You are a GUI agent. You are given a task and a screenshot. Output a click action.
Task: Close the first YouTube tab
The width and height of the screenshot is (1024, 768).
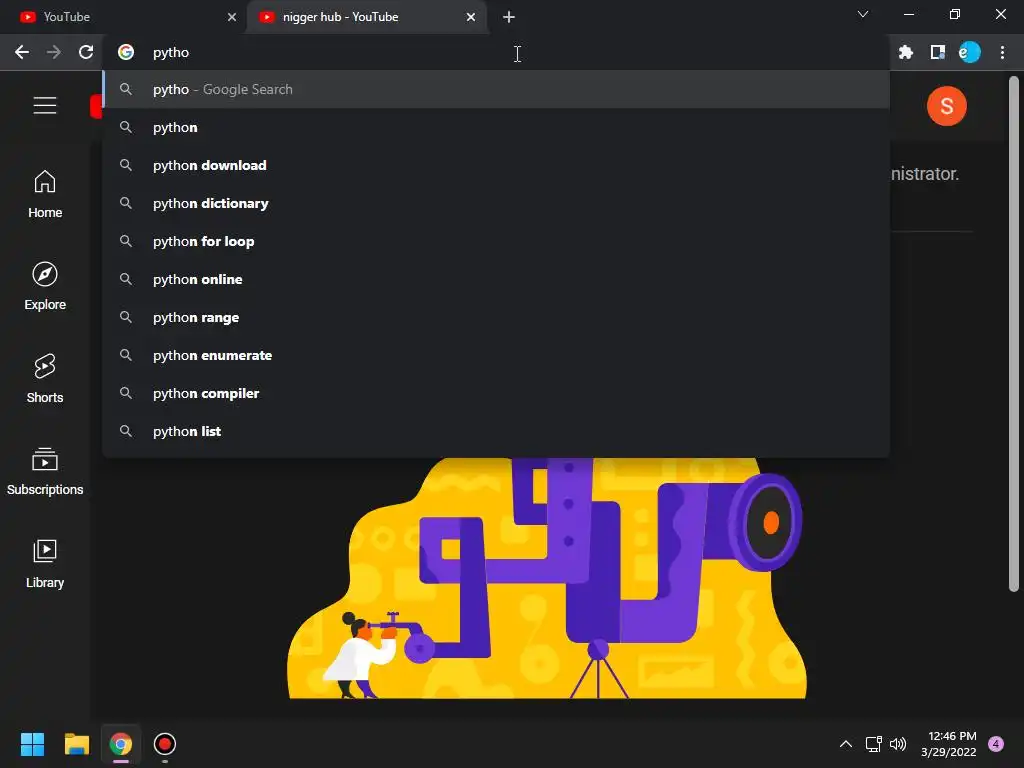point(232,17)
